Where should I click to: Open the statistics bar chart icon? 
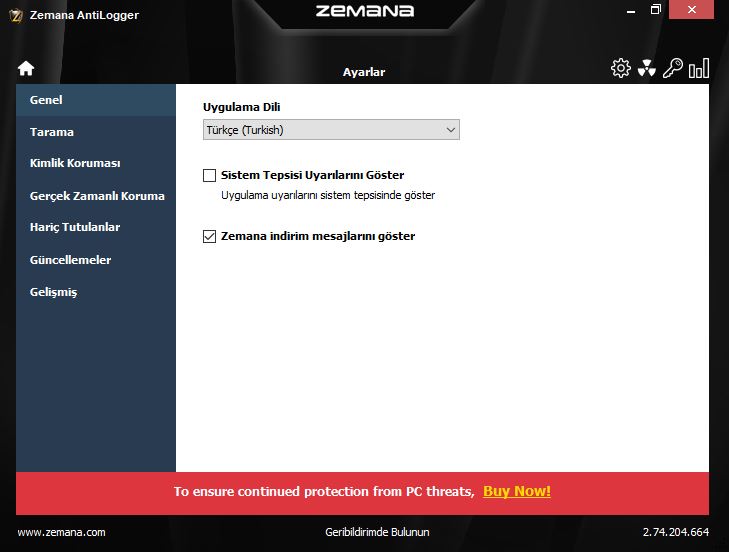(x=699, y=68)
